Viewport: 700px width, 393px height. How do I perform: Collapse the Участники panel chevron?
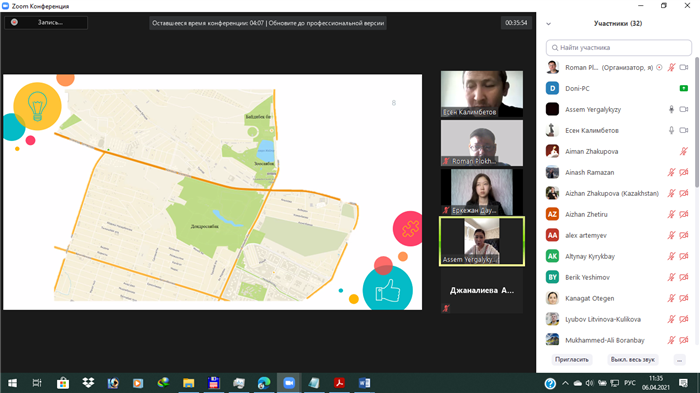[x=549, y=24]
